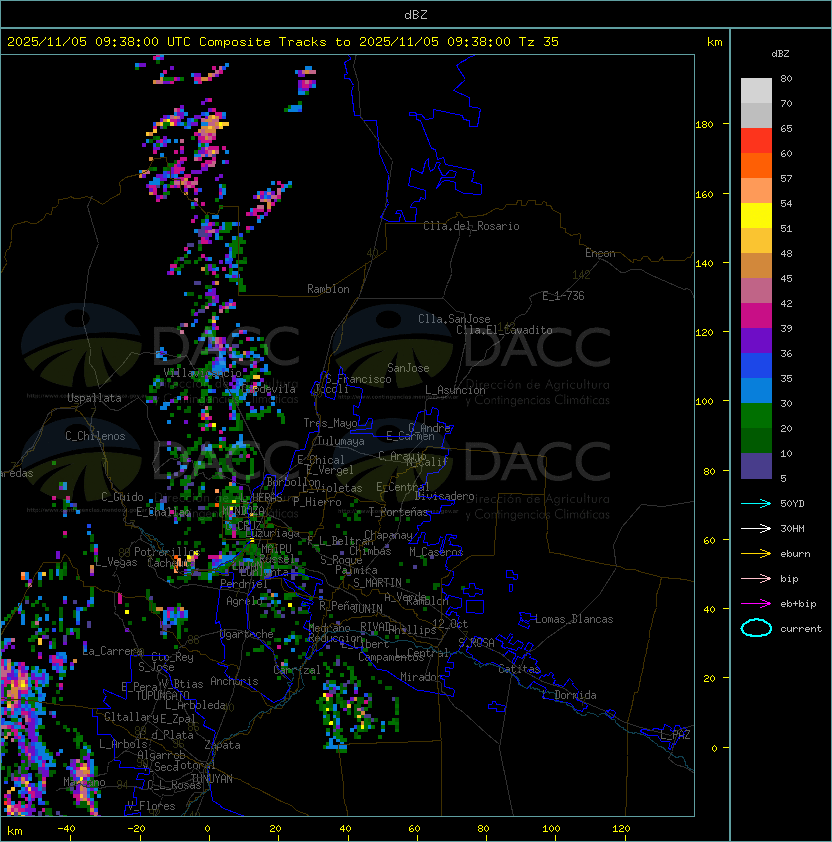The height and width of the screenshot is (842, 832).
Task: Click the Encon place label
Action: (600, 253)
